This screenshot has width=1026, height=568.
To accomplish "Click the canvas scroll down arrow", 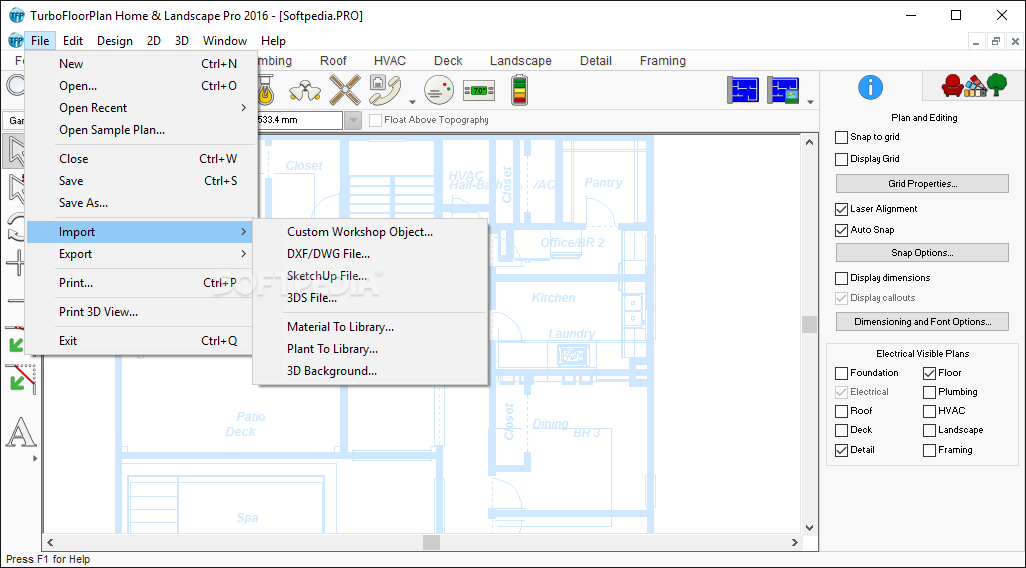I will point(809,527).
